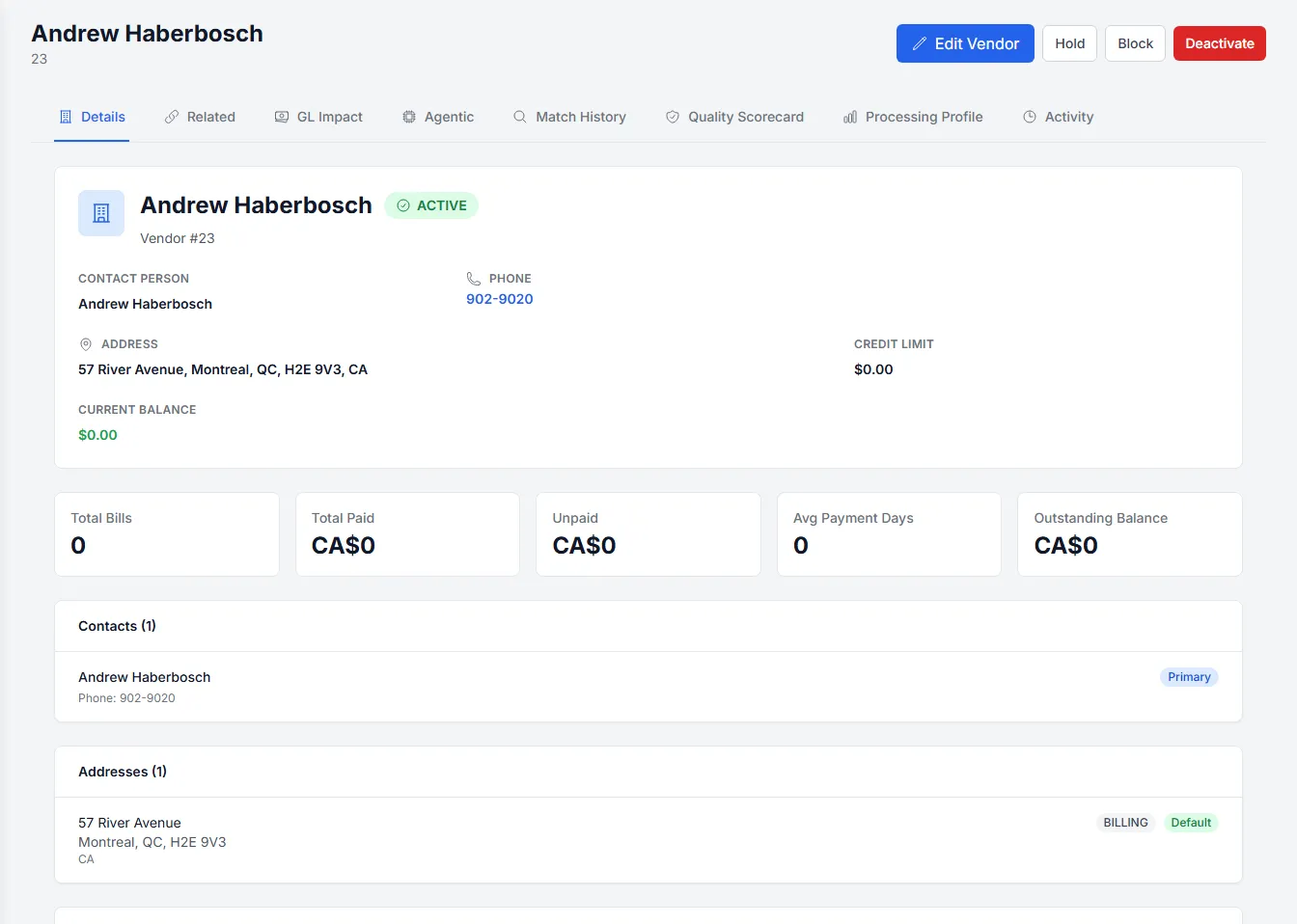Click the BILLING address badge
The height and width of the screenshot is (924, 1297).
[1125, 823]
